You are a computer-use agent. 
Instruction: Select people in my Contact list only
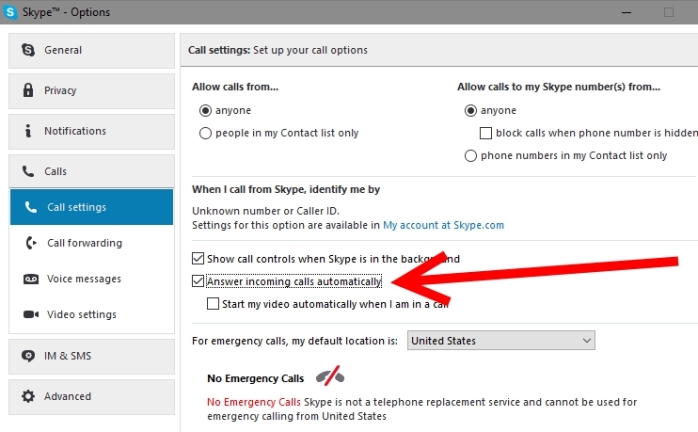click(205, 133)
